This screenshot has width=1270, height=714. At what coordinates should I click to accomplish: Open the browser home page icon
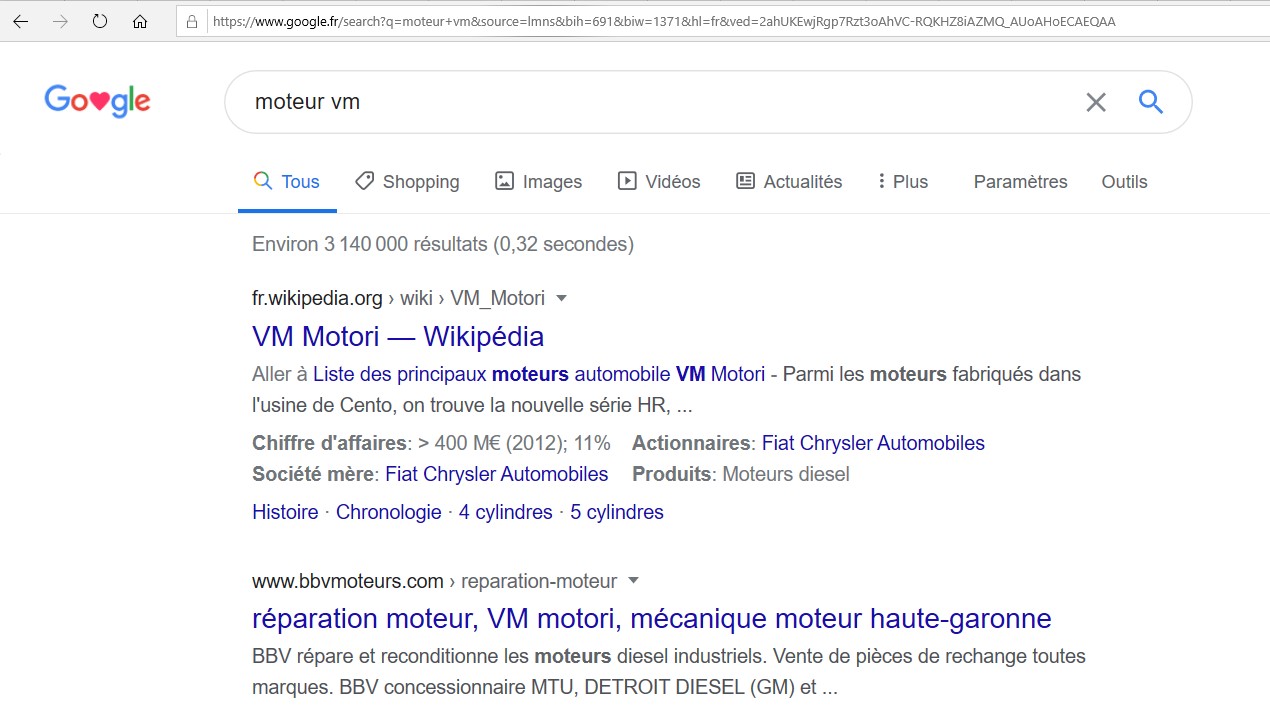pyautogui.click(x=140, y=21)
